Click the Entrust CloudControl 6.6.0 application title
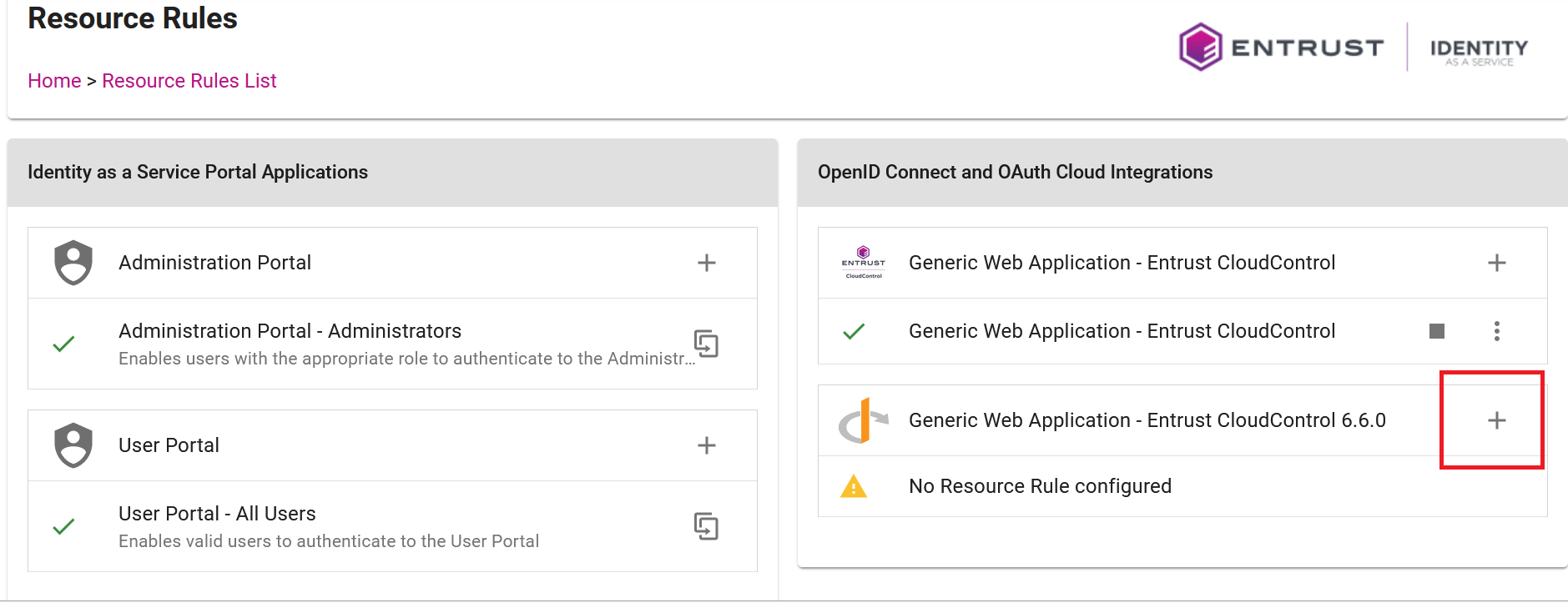The image size is (1568, 603). point(1147,420)
